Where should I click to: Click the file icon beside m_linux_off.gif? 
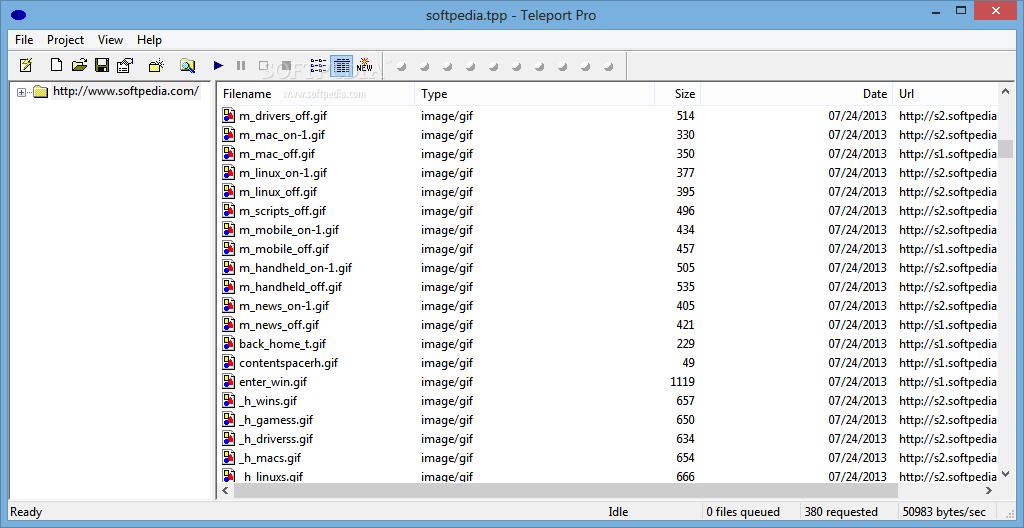click(228, 191)
